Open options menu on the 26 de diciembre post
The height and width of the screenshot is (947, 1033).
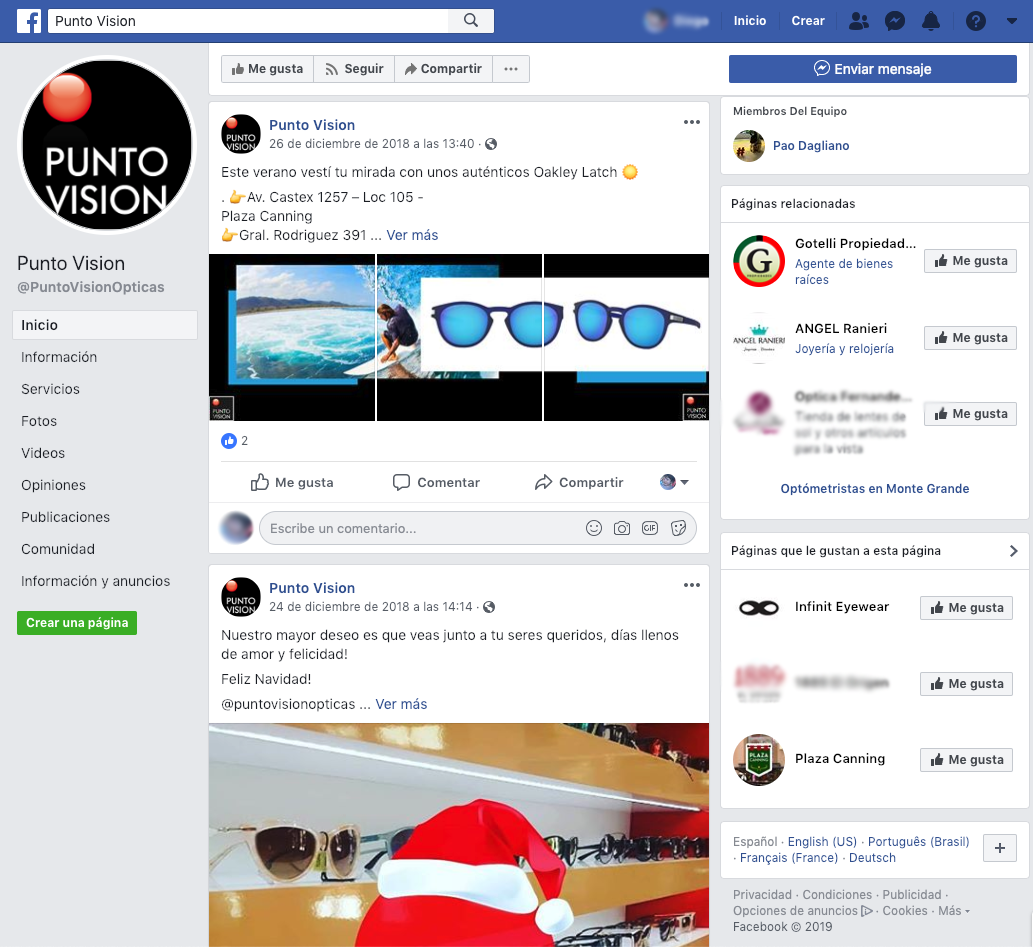tap(691, 122)
